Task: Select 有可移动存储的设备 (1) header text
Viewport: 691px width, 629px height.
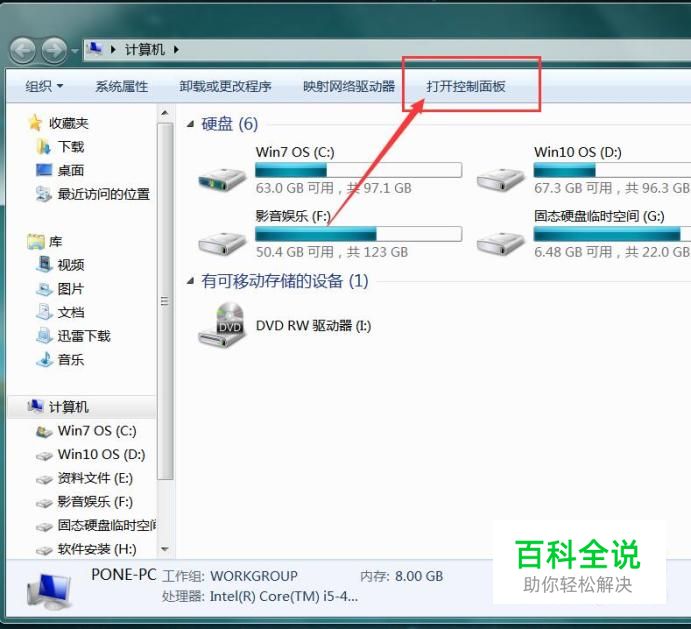Action: [x=285, y=281]
